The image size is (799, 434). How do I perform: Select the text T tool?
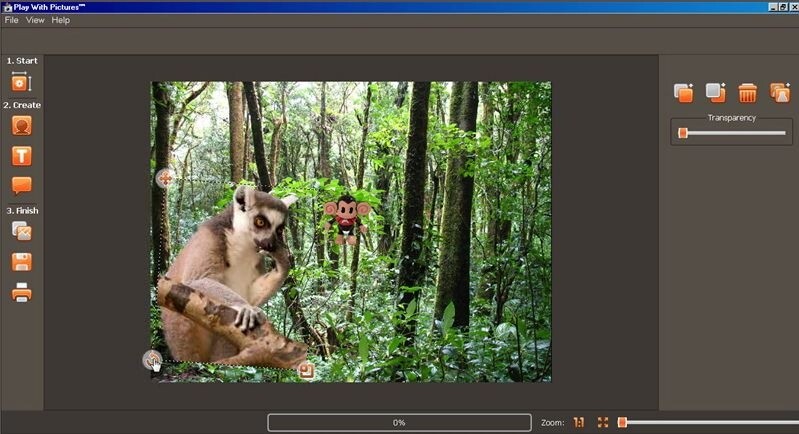(21, 156)
